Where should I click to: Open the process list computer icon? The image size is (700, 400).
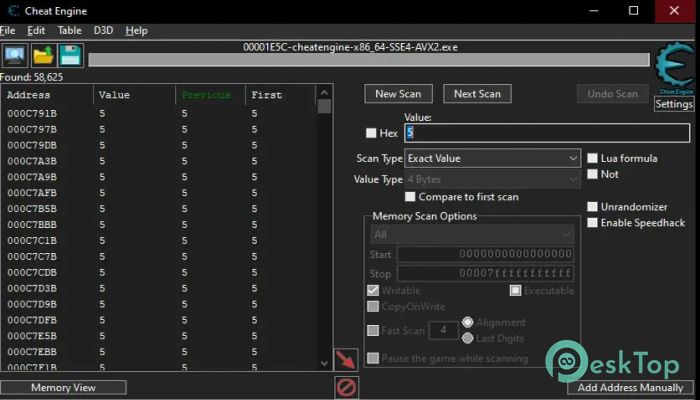15,56
